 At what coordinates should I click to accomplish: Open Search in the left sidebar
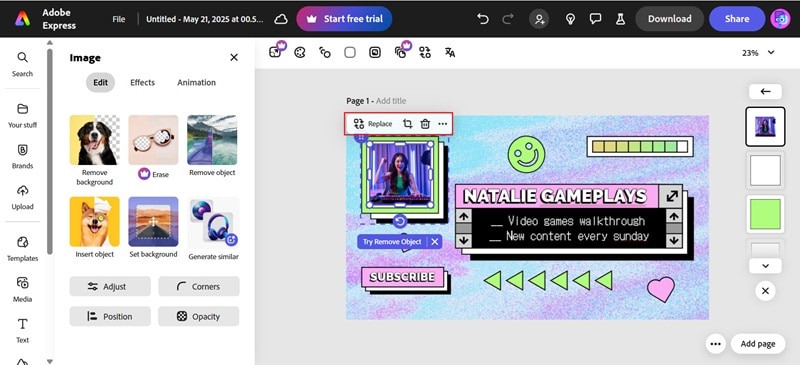22,64
